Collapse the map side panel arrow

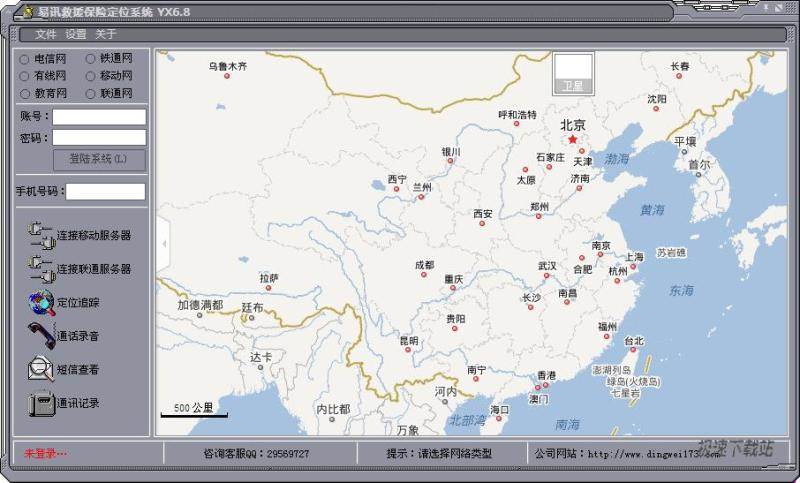163,241
